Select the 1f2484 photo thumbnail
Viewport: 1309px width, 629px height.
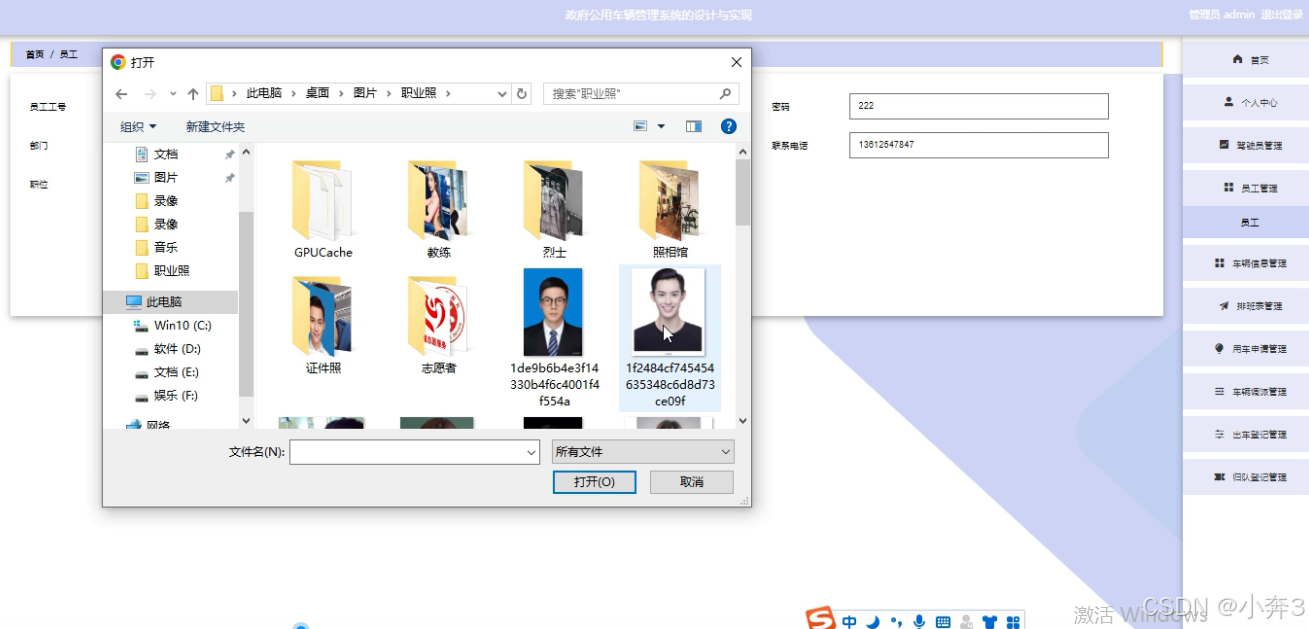tap(668, 310)
